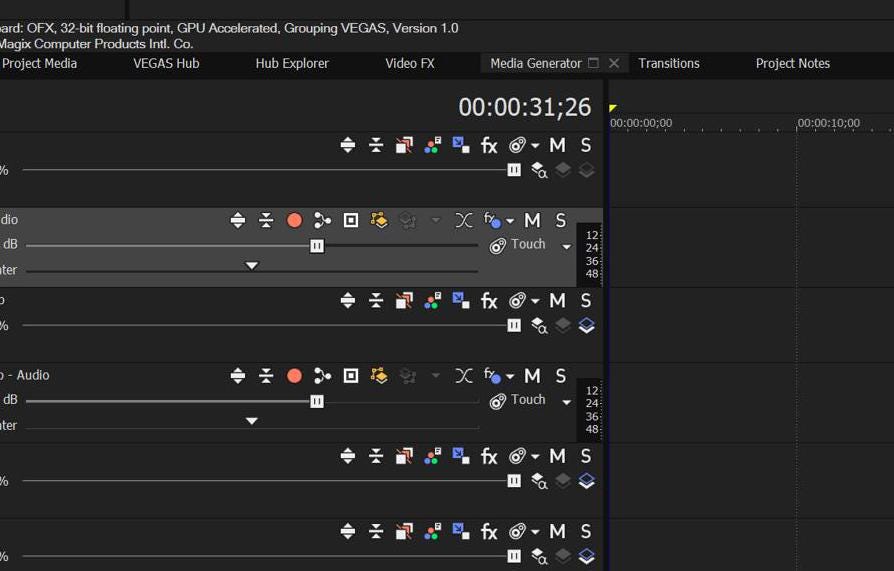Click the yellow layers icon on '- Audio' track

(379, 375)
